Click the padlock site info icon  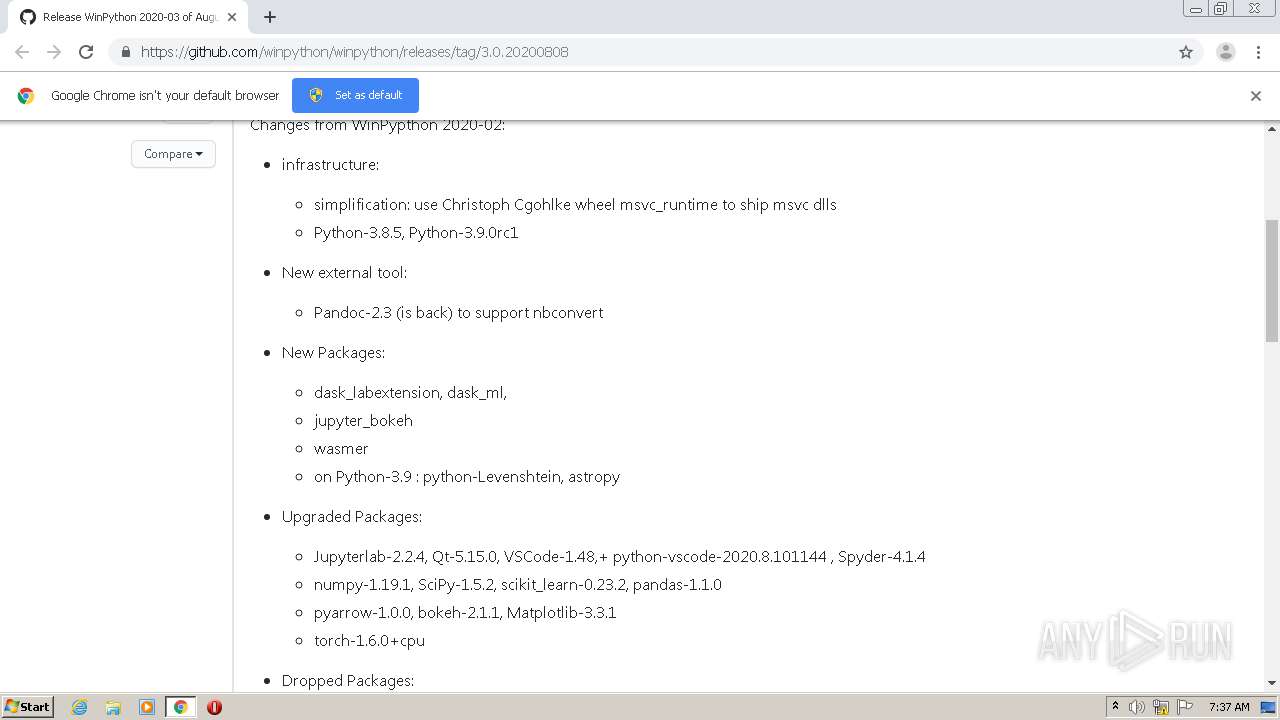[x=125, y=52]
